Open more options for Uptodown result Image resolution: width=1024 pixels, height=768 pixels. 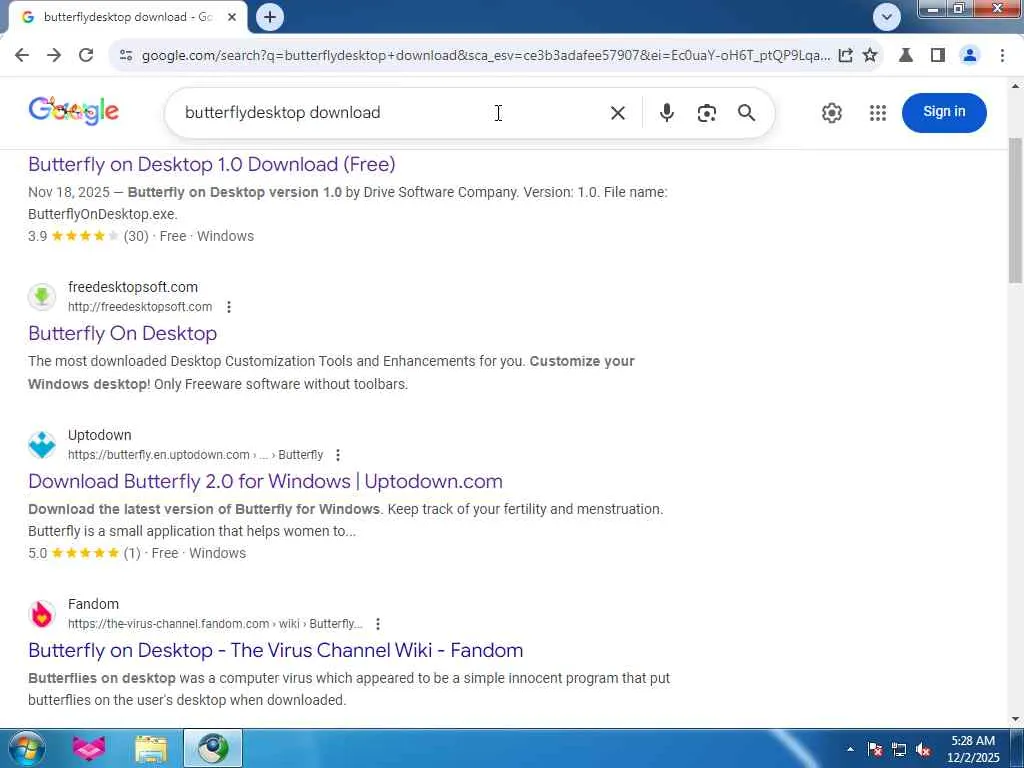click(338, 455)
